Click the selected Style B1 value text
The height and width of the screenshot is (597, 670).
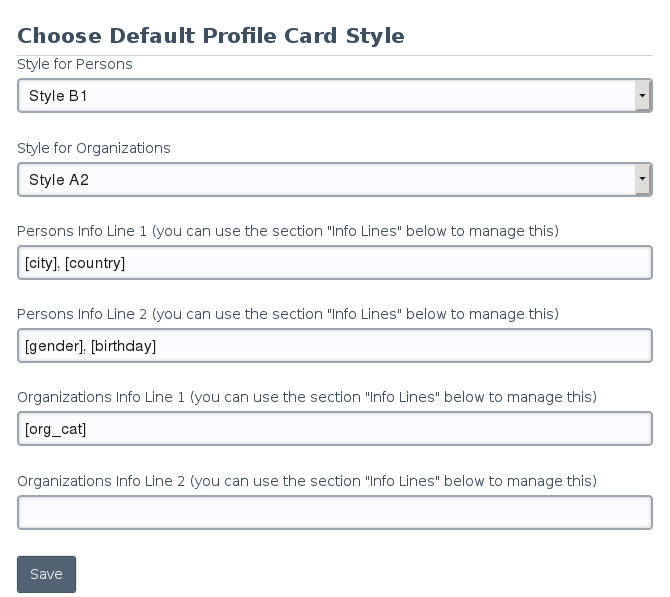coord(60,96)
